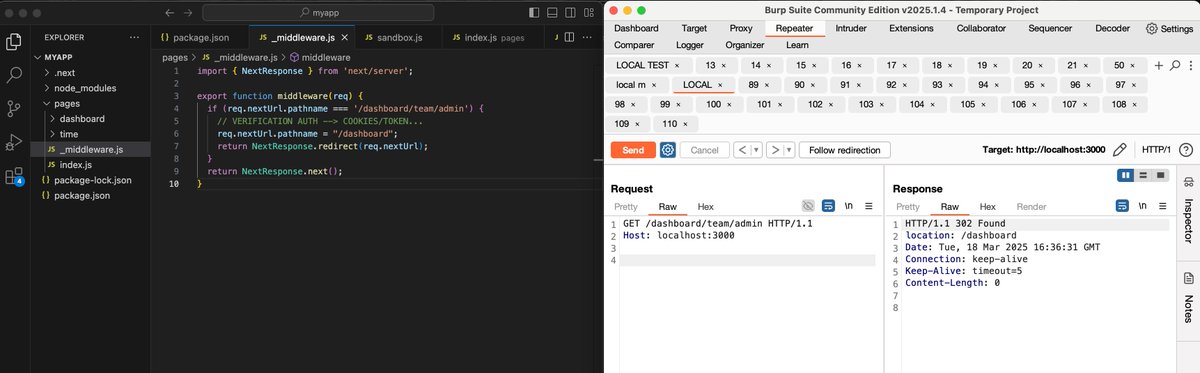Add a new Repeater tab with plus
The width and height of the screenshot is (1200, 373).
tap(1159, 65)
